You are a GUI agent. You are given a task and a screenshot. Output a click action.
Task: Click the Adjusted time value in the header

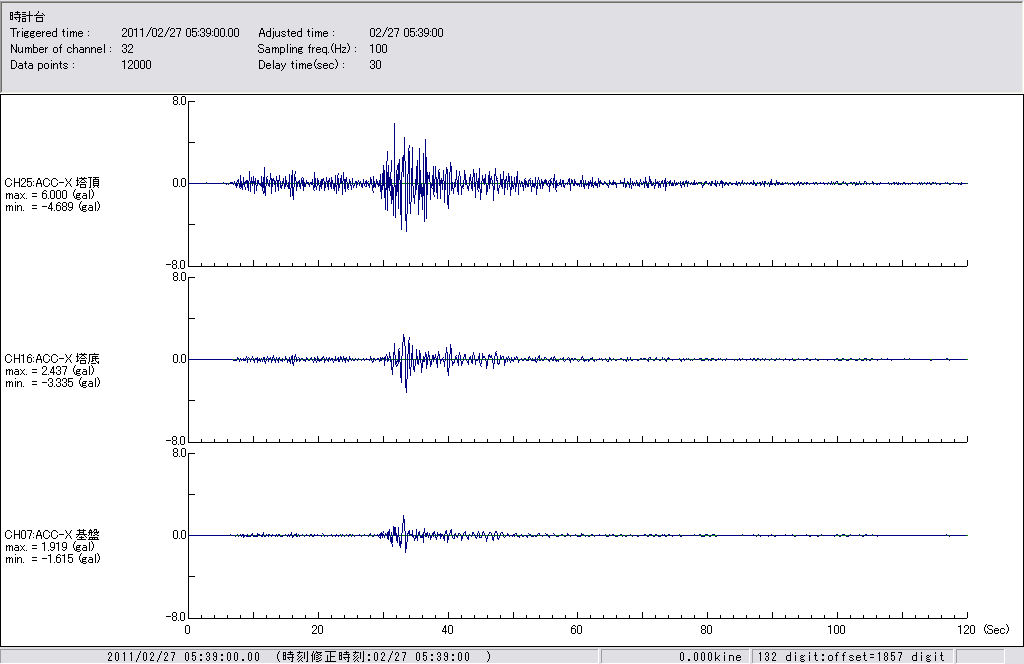(x=406, y=33)
